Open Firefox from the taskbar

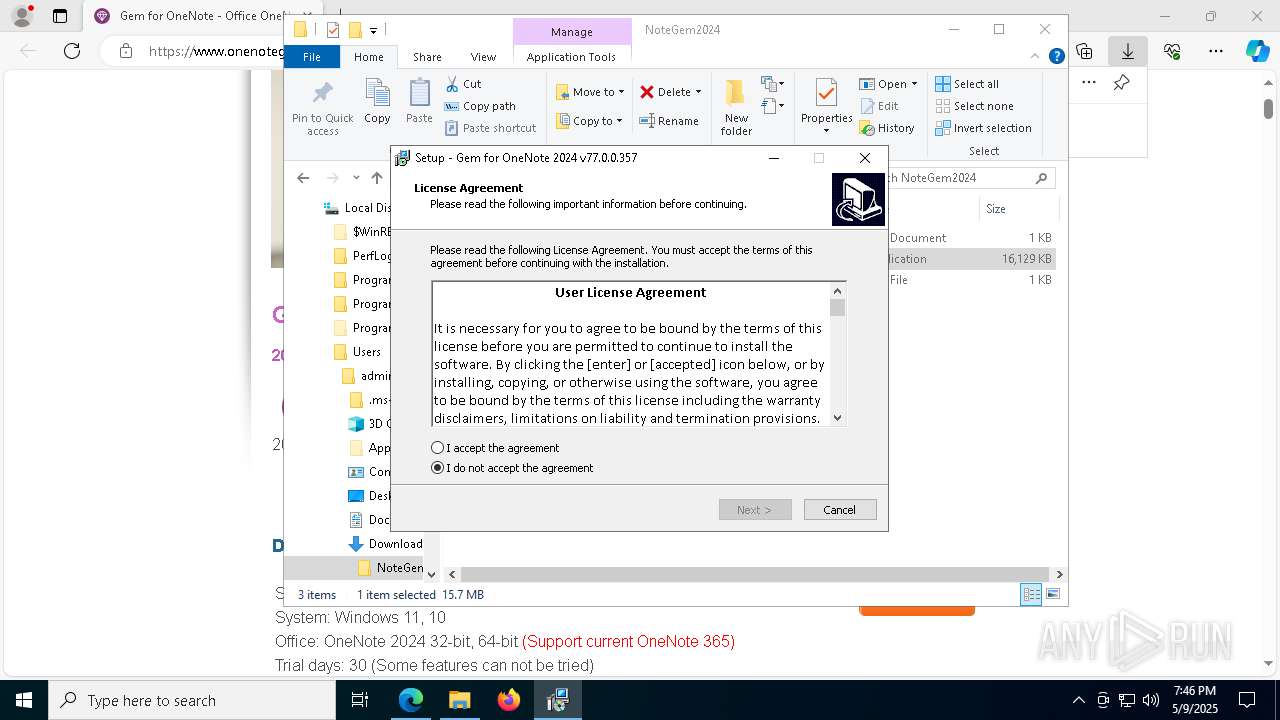pos(509,700)
